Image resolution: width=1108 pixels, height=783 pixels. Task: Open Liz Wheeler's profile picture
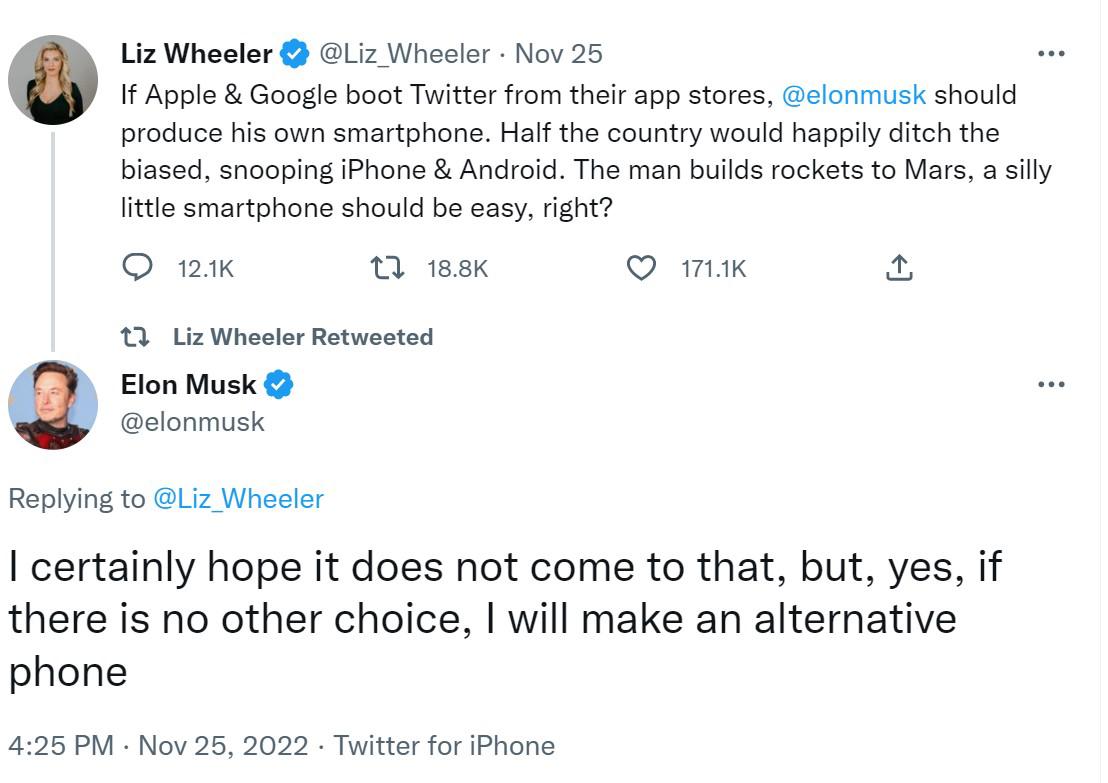(x=52, y=80)
